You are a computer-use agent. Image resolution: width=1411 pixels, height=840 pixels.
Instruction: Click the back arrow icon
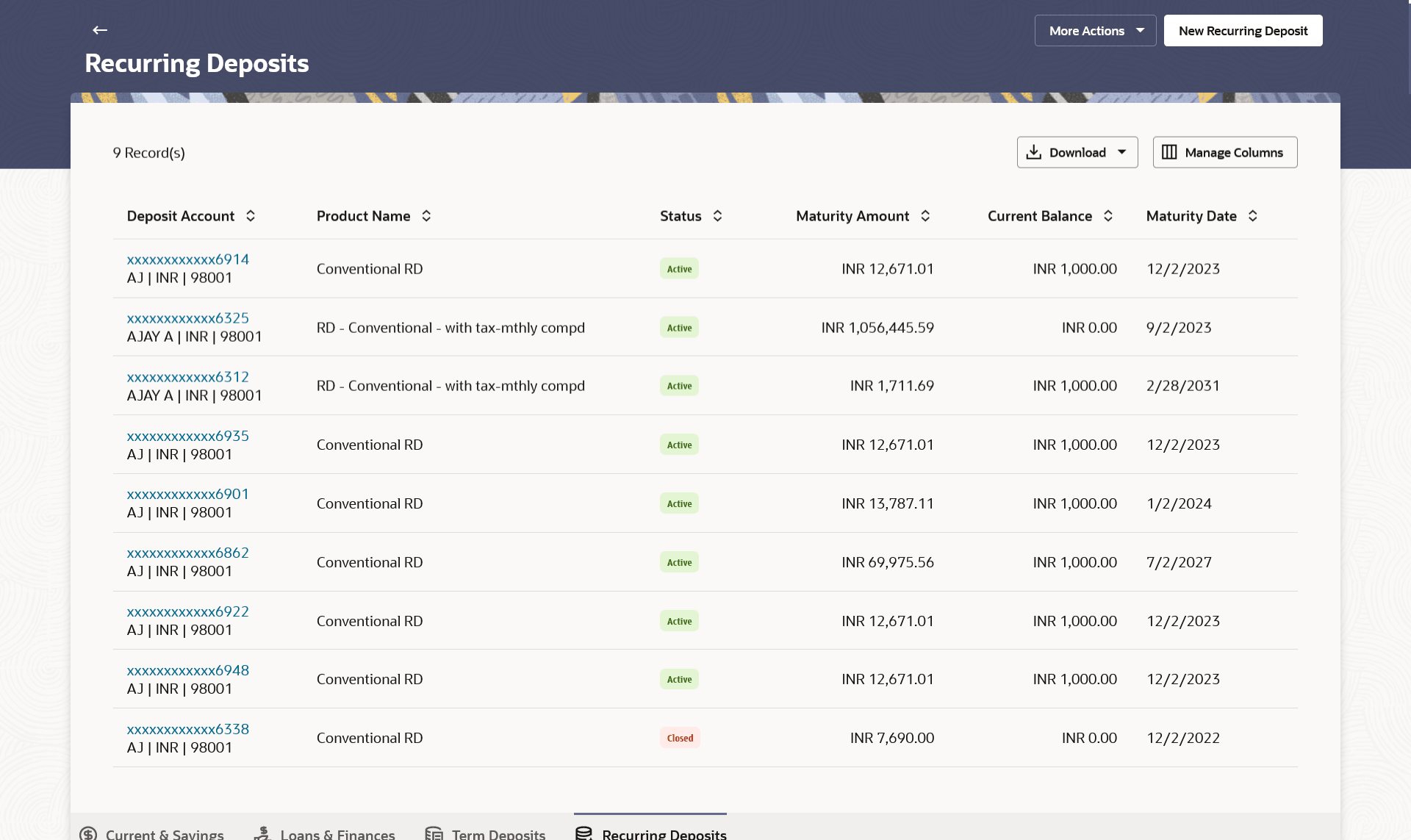pyautogui.click(x=100, y=30)
